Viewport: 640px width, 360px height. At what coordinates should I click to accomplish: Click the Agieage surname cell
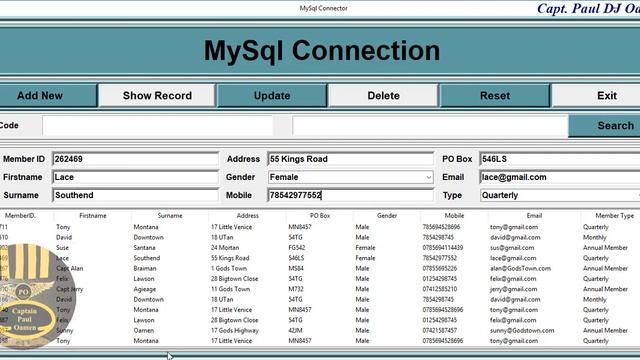(x=145, y=289)
